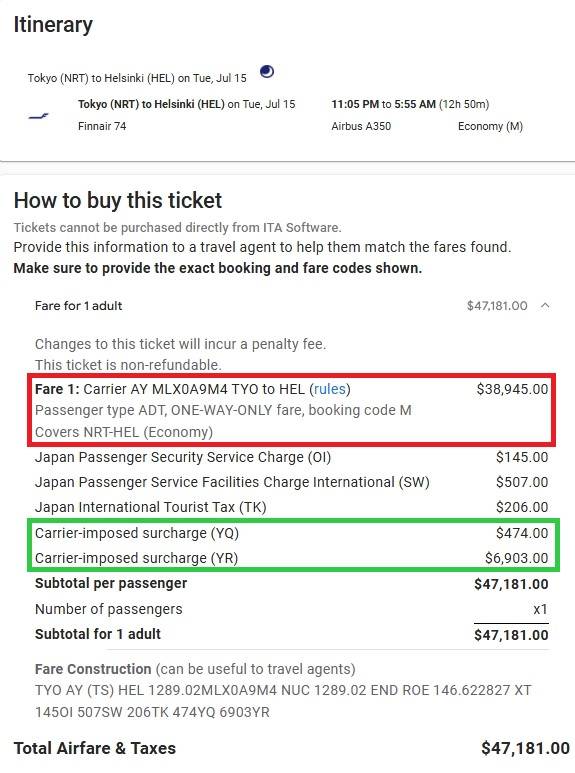
Task: Click the Carrier-imposed surcharge (YQ) line
Action: tap(291, 533)
